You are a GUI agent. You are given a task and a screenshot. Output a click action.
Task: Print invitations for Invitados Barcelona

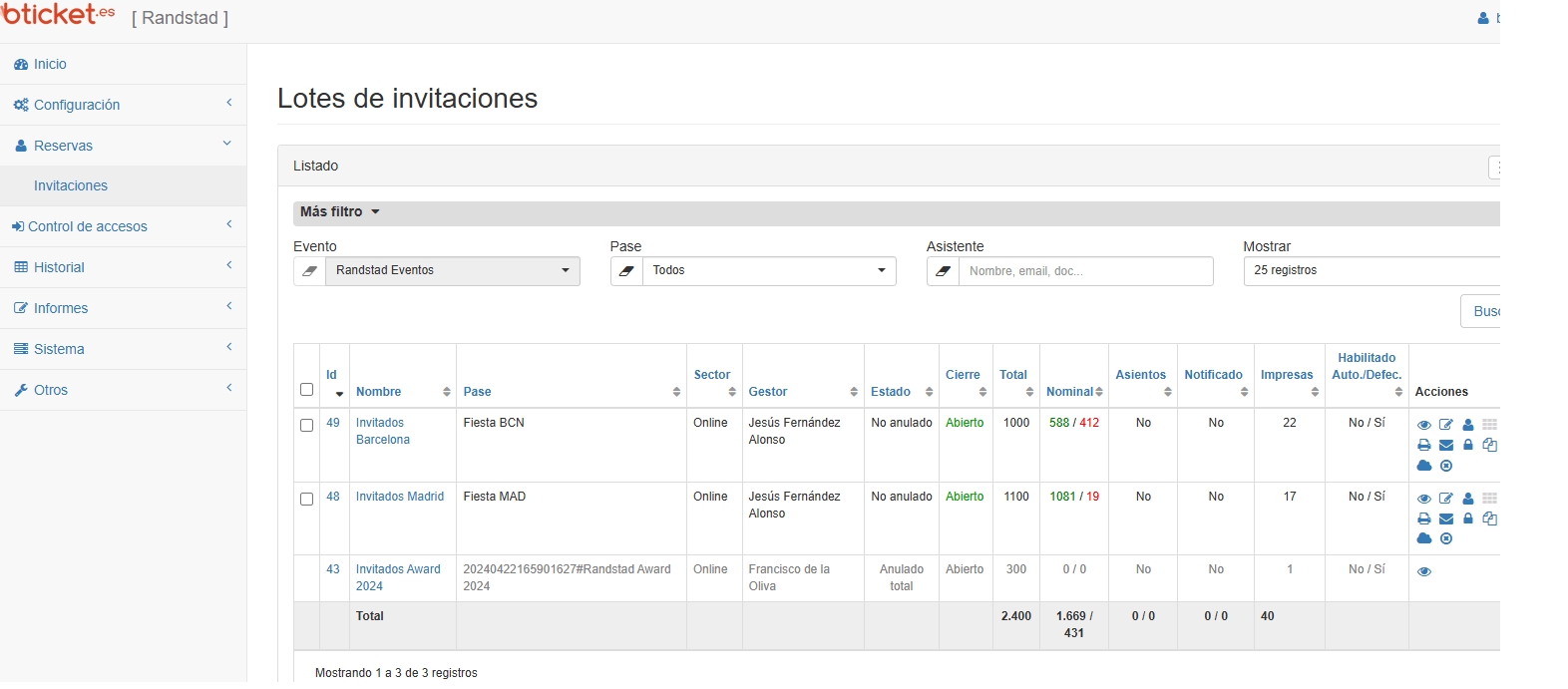click(1424, 445)
